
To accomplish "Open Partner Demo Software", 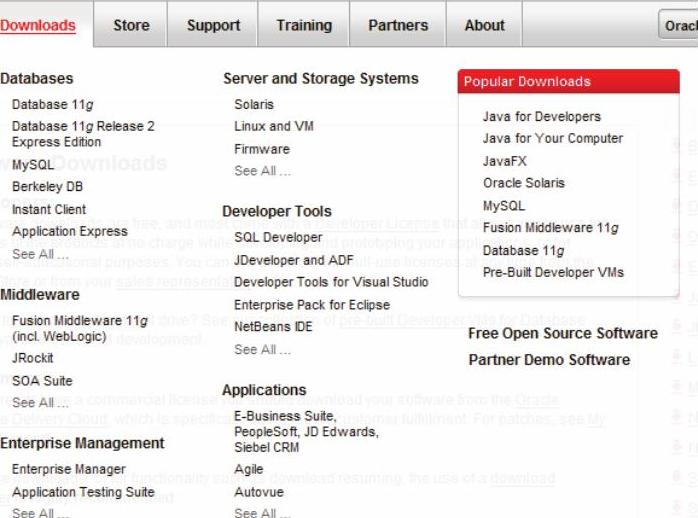I will pyautogui.click(x=549, y=360).
